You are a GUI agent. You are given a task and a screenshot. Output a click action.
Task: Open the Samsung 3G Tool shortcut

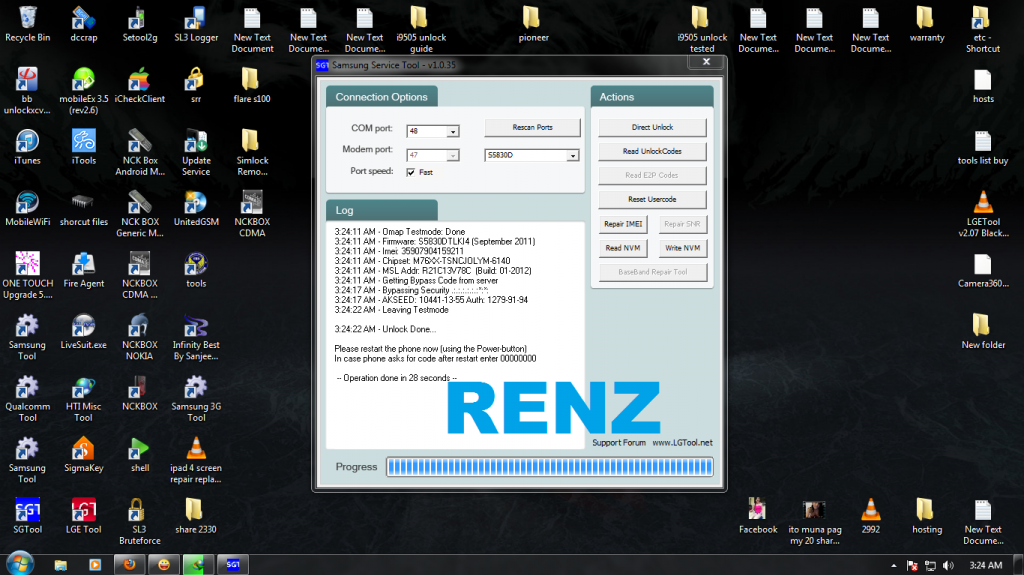click(x=196, y=399)
